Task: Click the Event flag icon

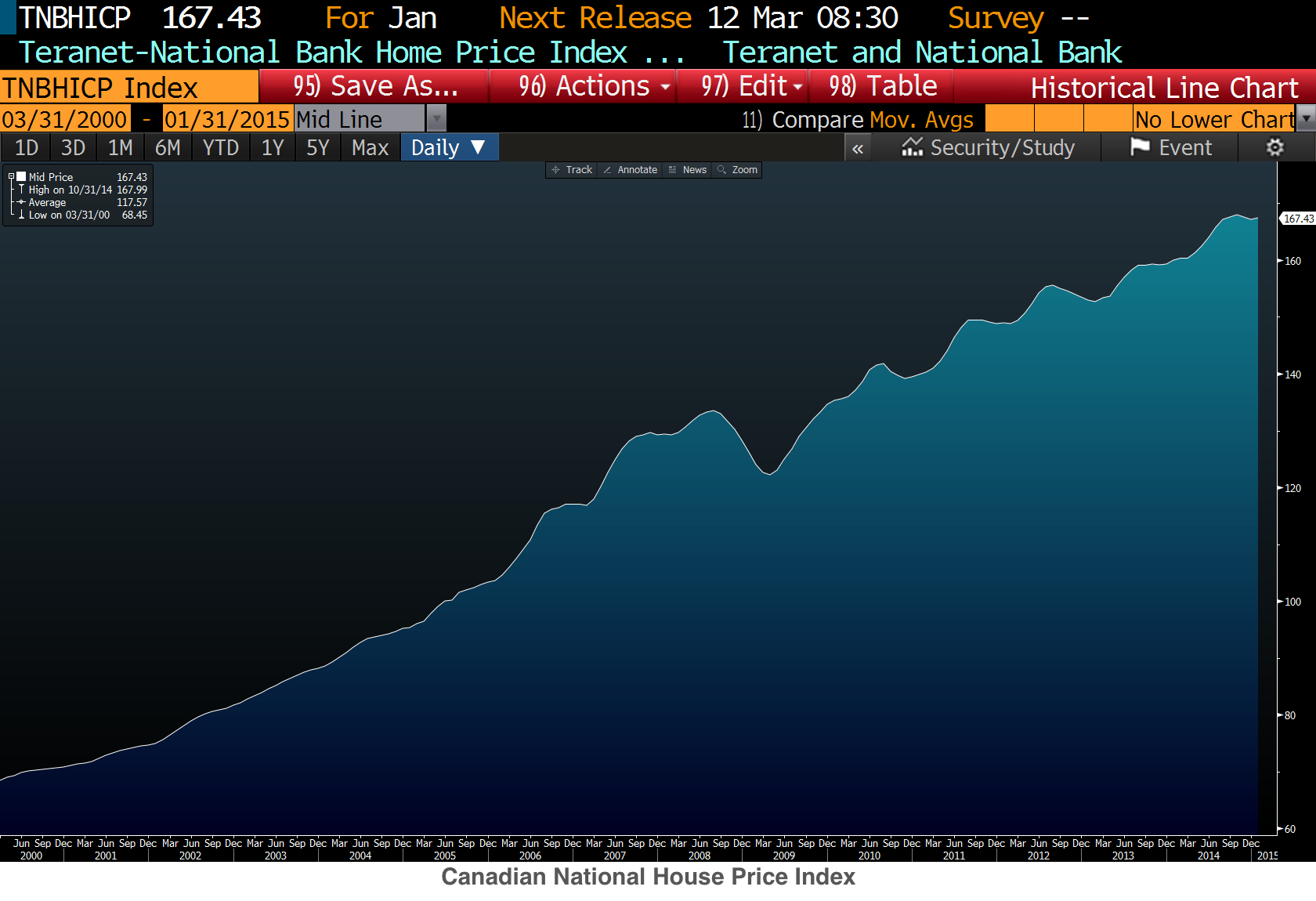Action: [x=1140, y=147]
